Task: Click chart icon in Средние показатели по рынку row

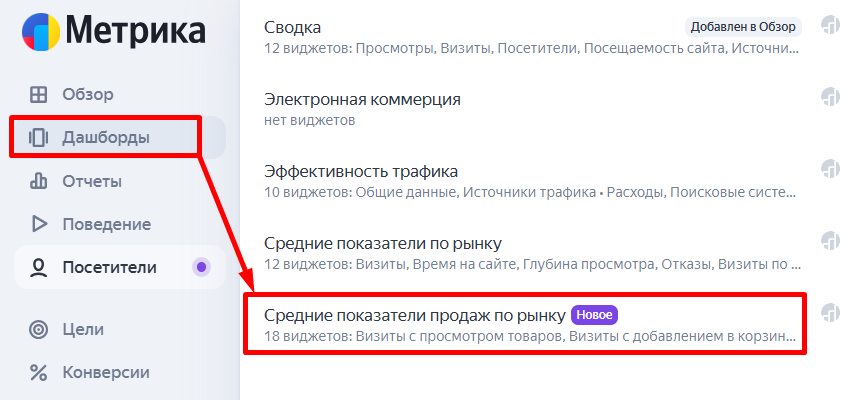Action: [829, 241]
